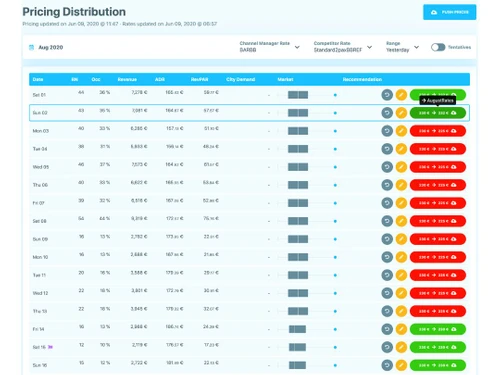Edit price for Wed 05 row
Screen dimensions: 500x375
click(401, 167)
